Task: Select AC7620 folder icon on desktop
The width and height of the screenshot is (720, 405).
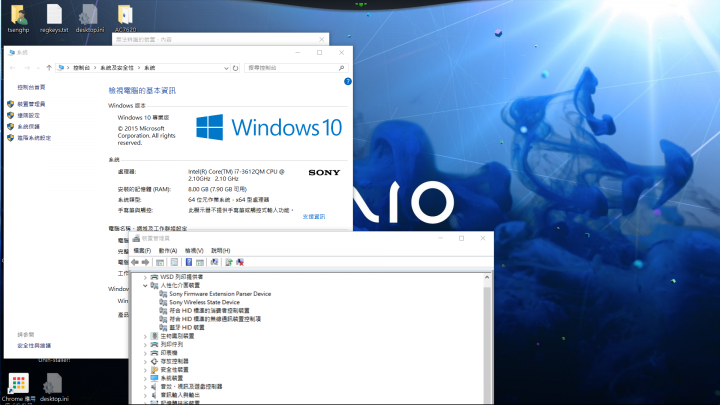Action: click(125, 19)
